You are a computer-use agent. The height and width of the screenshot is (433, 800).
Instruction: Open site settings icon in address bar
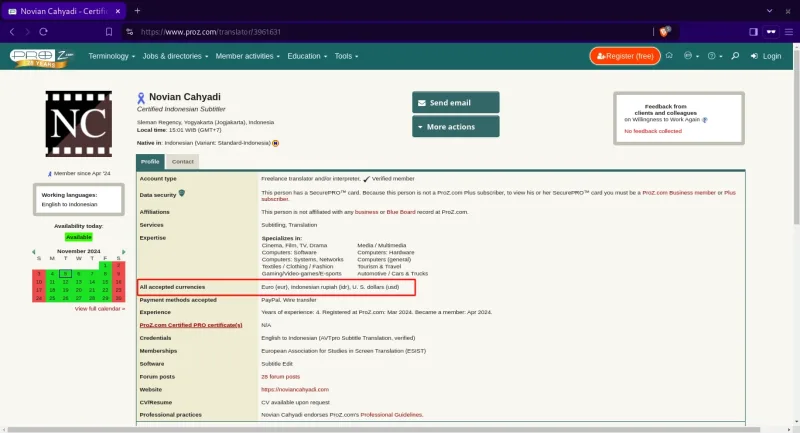click(130, 32)
